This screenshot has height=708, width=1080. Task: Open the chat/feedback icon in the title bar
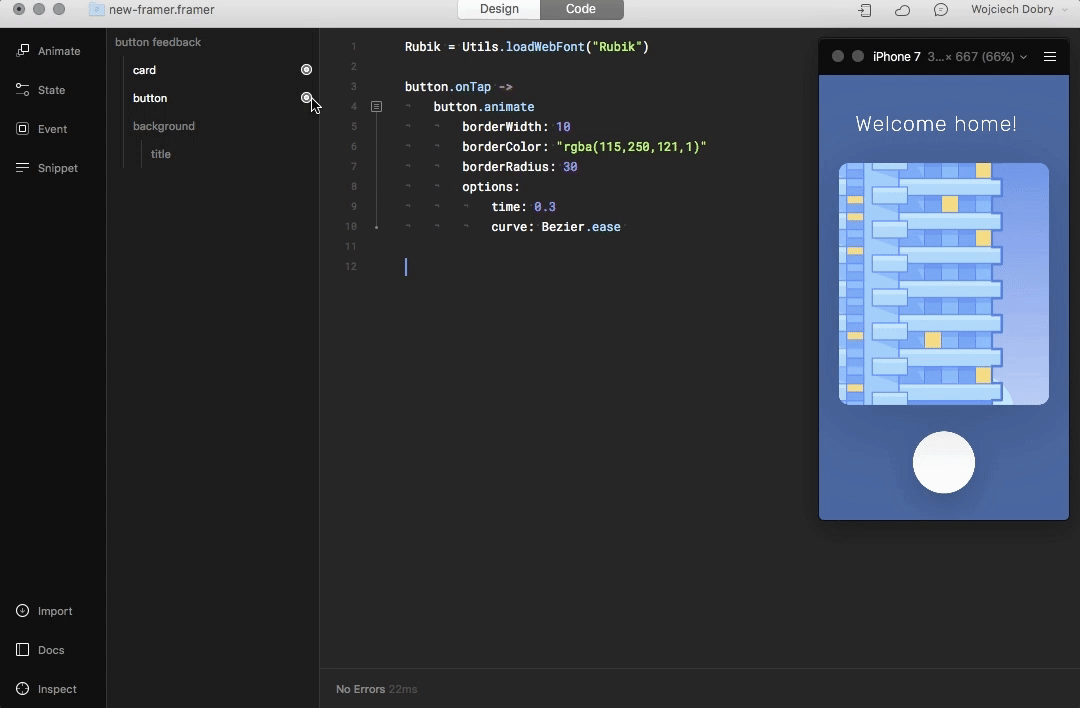tap(940, 9)
